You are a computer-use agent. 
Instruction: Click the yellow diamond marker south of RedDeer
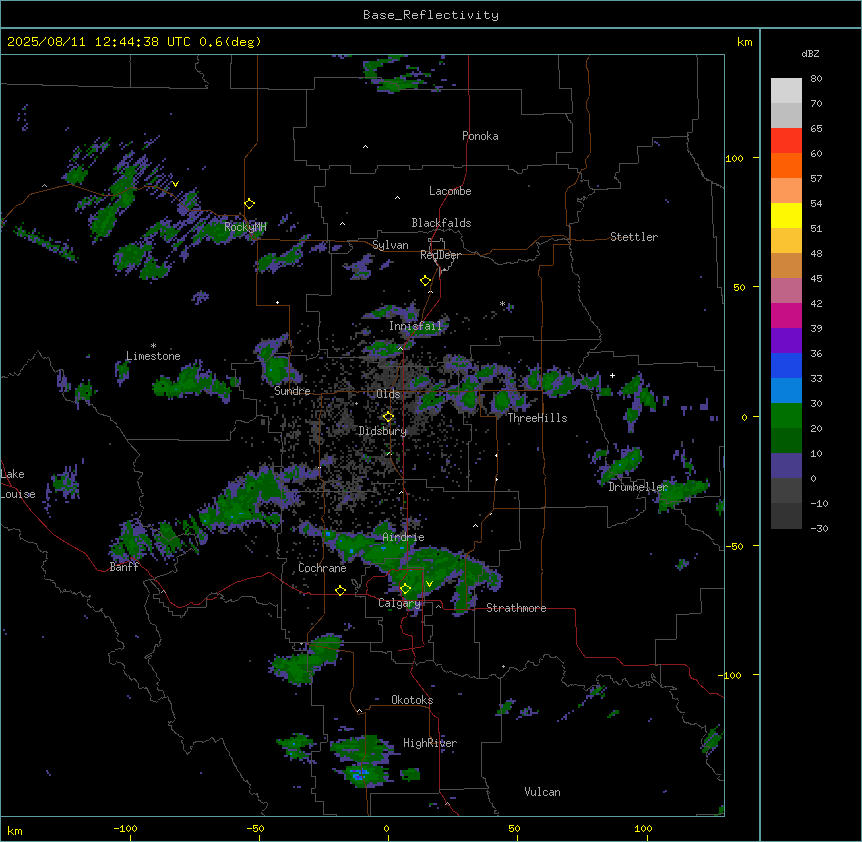[426, 281]
